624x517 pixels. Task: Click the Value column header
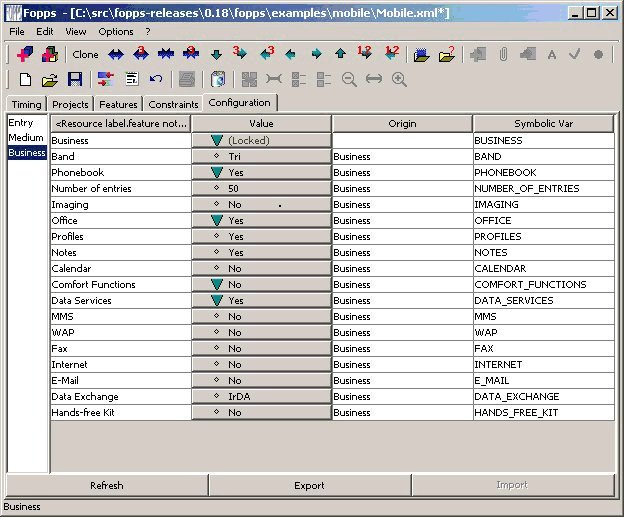261,124
